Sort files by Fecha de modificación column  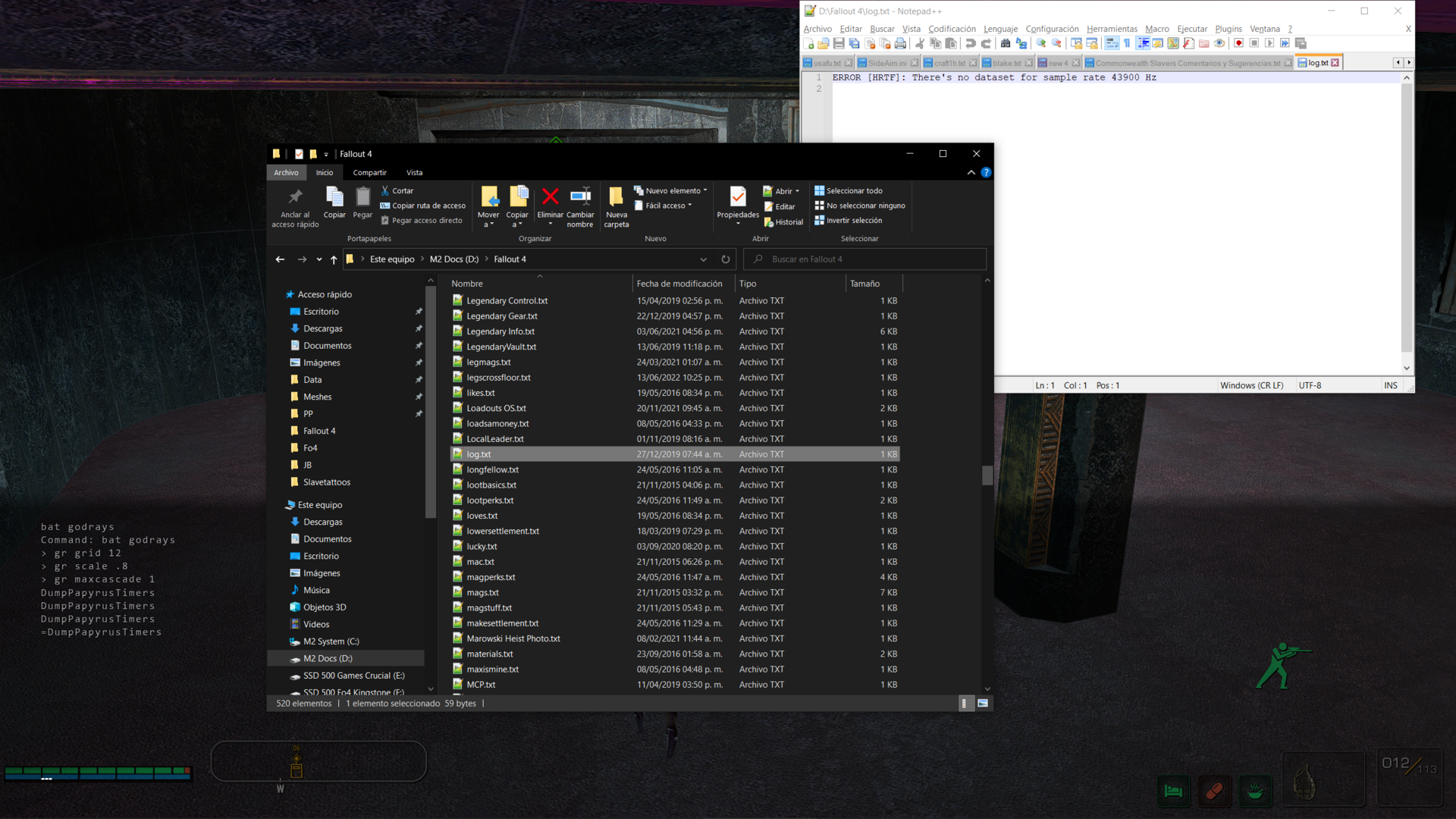click(x=679, y=284)
